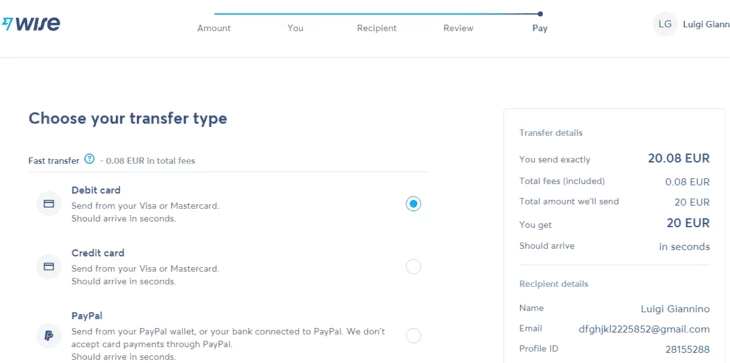Open the LG profile avatar

tap(665, 24)
